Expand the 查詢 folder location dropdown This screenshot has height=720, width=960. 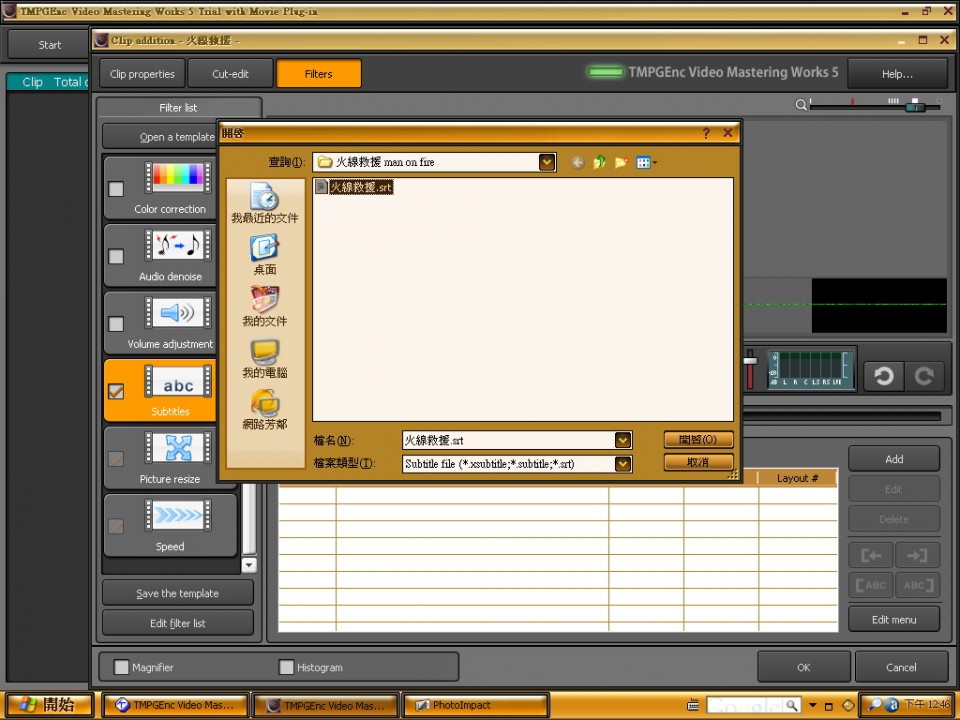[546, 162]
